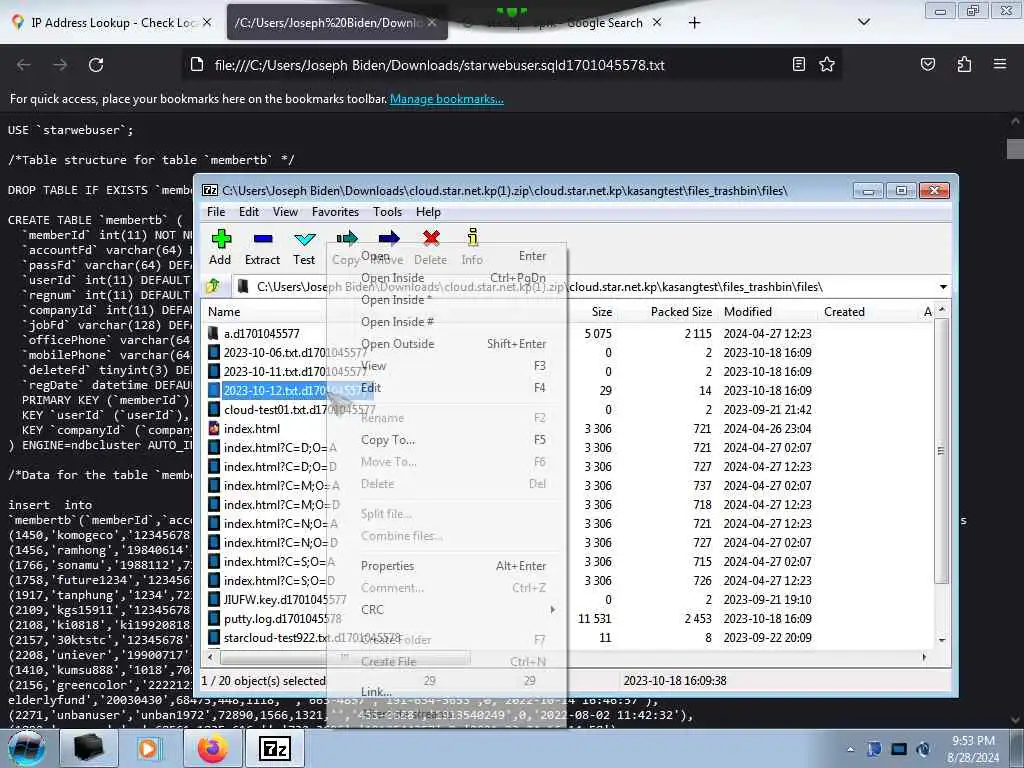
Task: Select the JIUFW.key.d1701045577 file
Action: tap(285, 600)
